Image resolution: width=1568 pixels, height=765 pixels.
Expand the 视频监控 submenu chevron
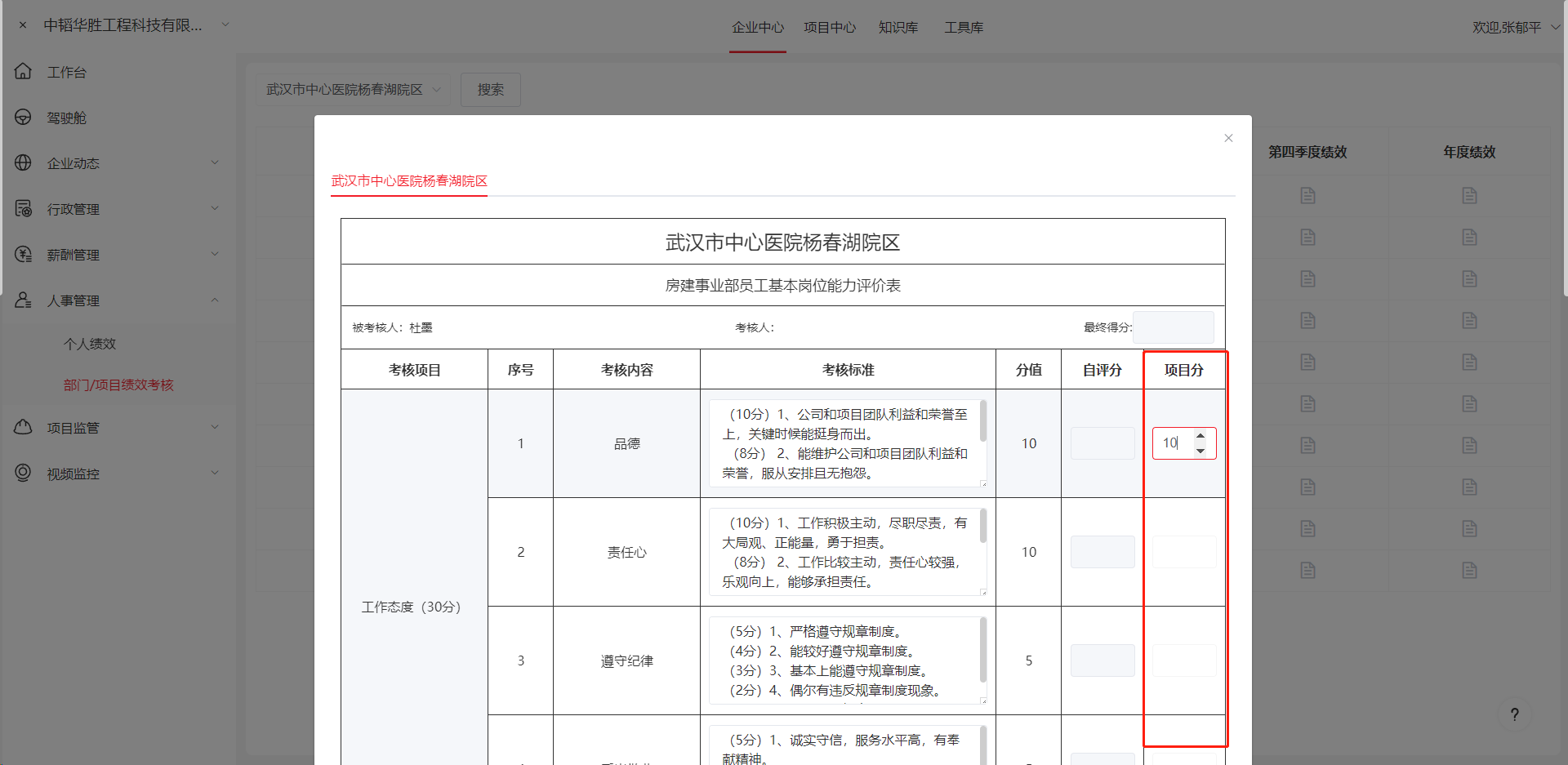click(215, 473)
